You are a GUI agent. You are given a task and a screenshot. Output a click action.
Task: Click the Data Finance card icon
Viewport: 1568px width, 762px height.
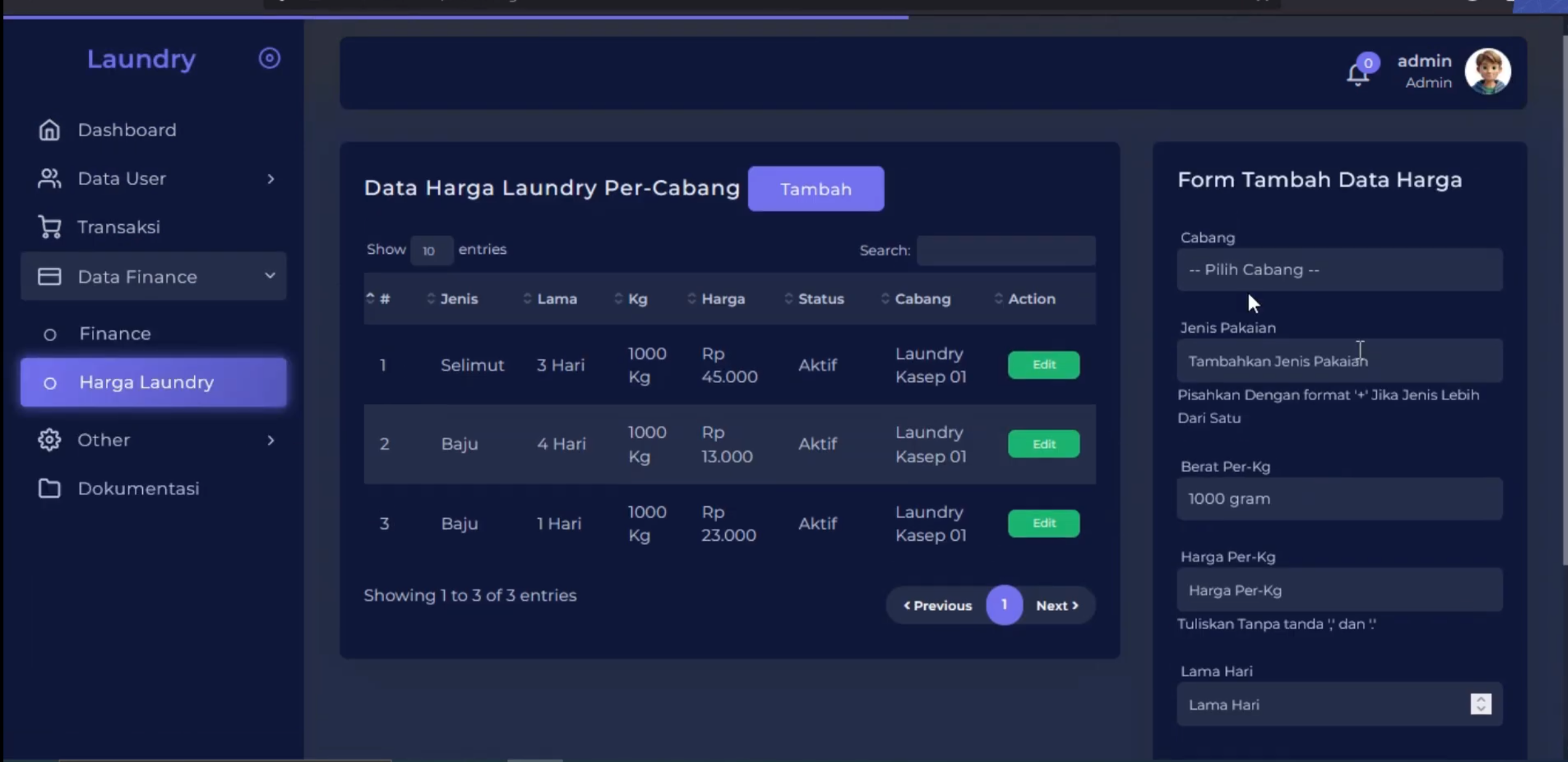[x=49, y=277]
